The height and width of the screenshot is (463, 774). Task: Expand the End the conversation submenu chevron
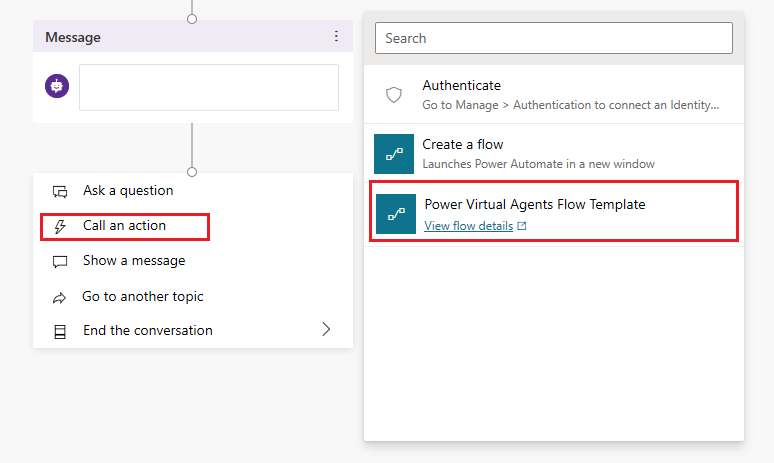point(326,329)
